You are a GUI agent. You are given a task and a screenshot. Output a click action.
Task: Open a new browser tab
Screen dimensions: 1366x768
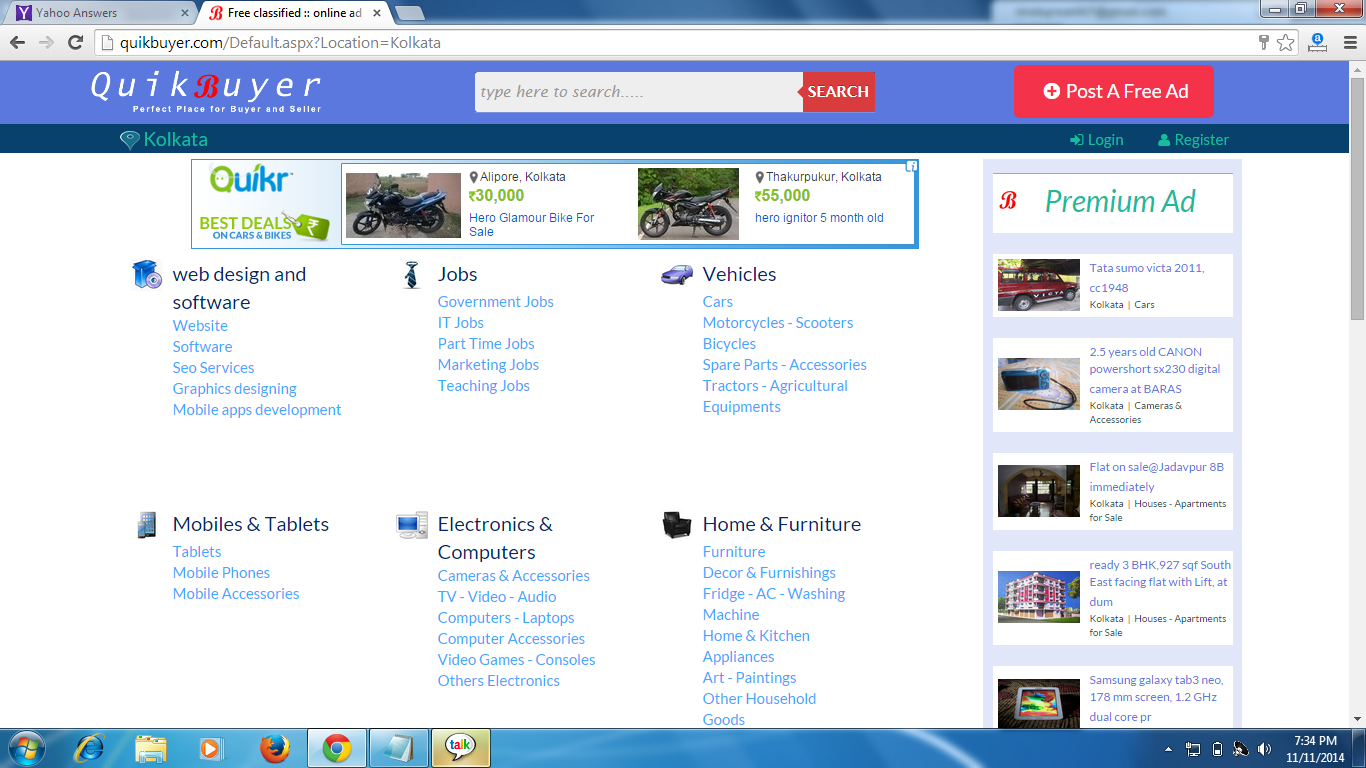coord(410,13)
